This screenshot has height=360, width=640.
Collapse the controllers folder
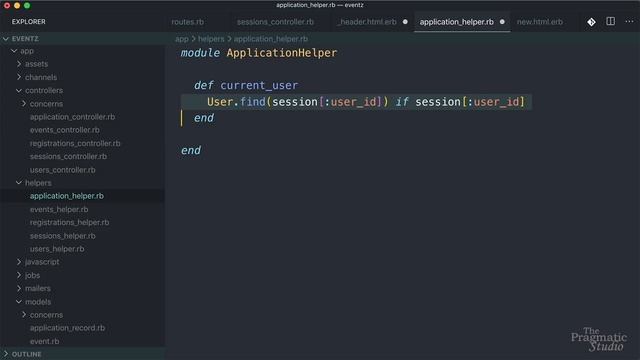19,91
